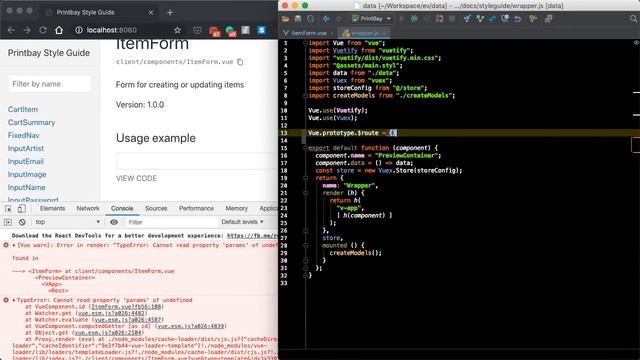
Task: Open Default levels log filter dropdown
Action: coord(242,222)
